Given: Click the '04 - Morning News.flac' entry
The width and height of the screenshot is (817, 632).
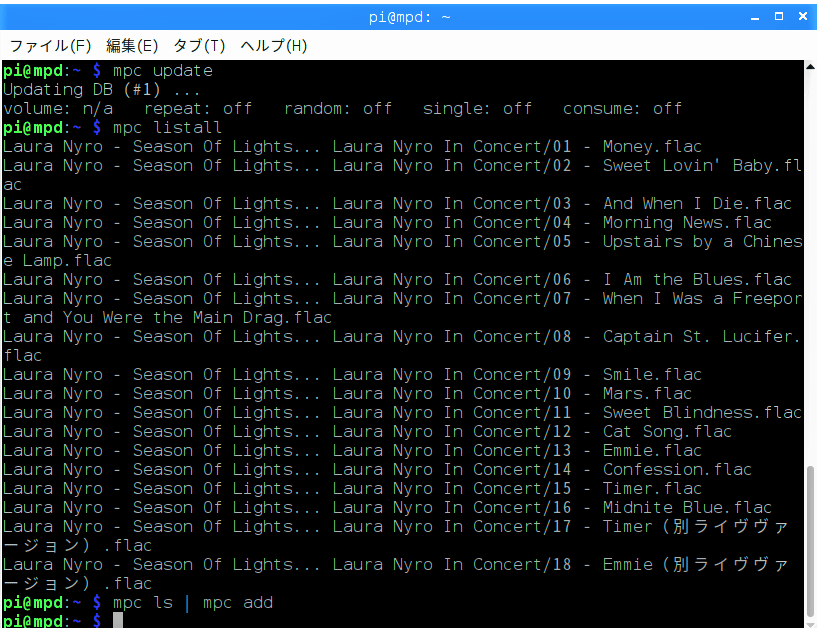Looking at the screenshot, I should click(662, 222).
